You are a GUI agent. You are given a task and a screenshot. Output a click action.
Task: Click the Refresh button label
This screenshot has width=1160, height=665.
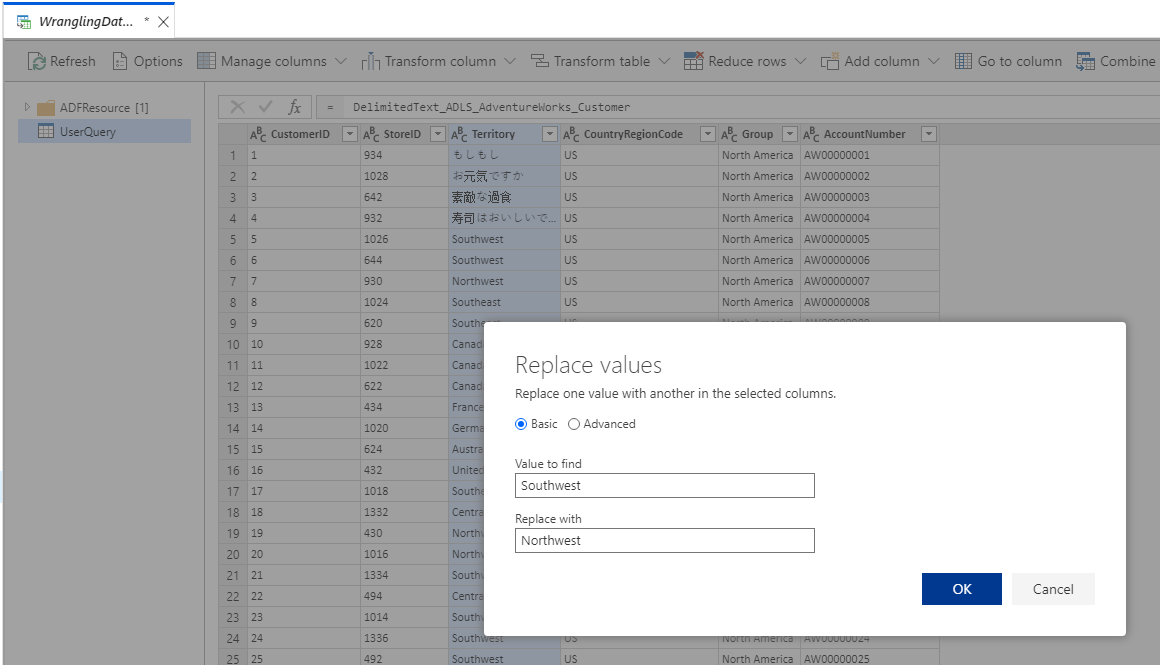[x=72, y=61]
